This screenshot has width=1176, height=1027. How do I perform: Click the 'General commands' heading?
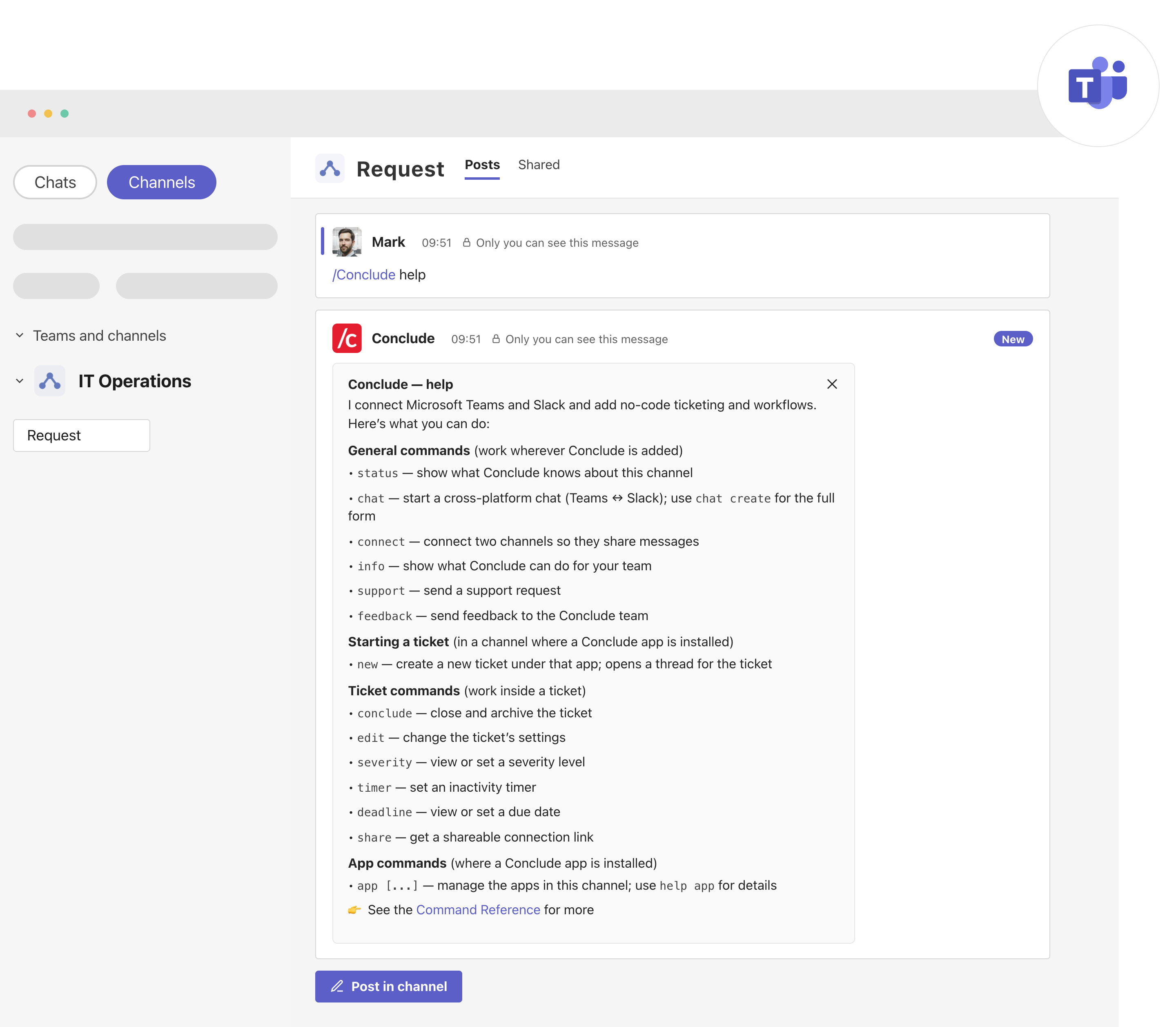click(x=409, y=451)
